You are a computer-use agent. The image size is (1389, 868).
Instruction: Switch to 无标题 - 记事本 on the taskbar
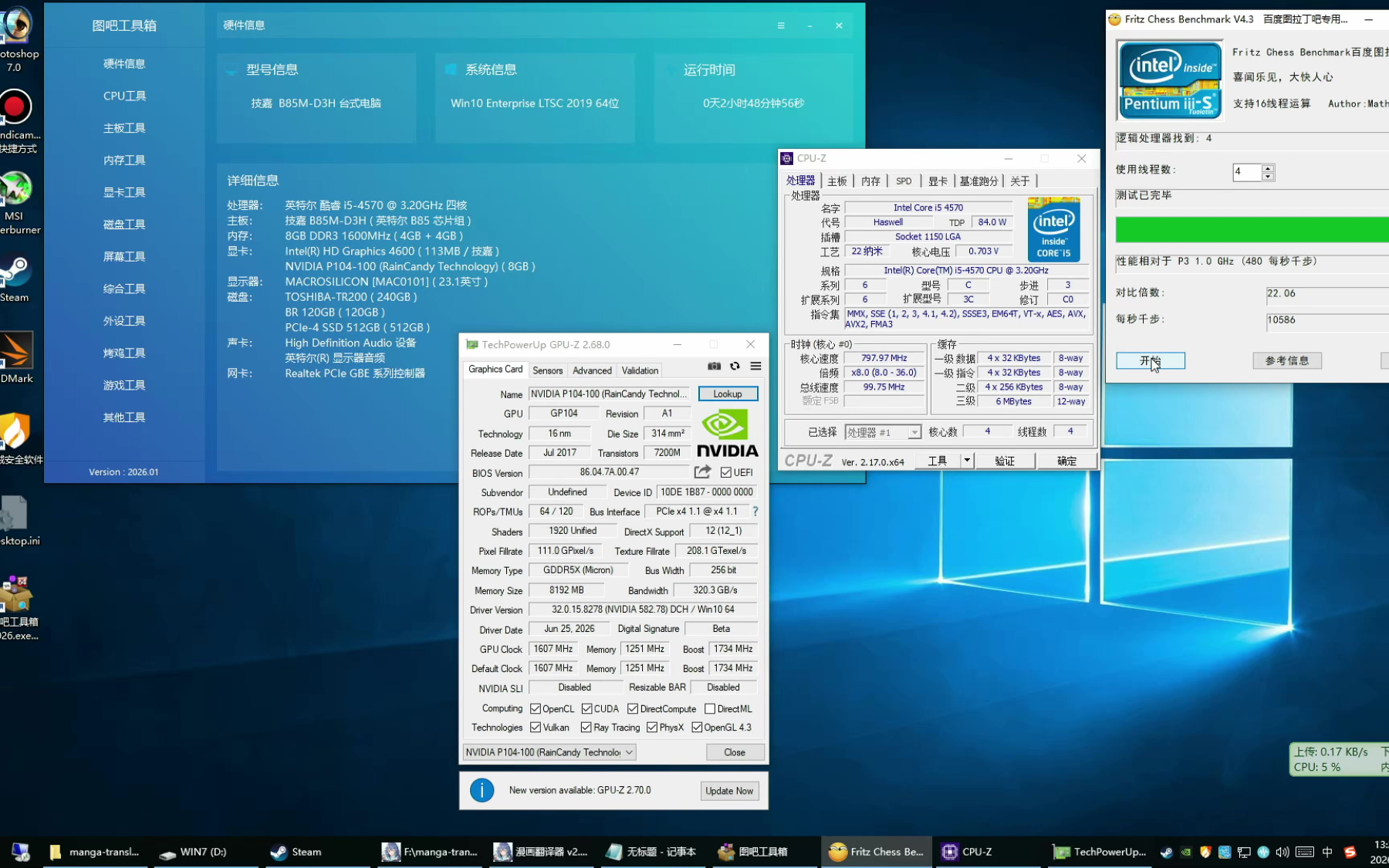[x=652, y=852]
